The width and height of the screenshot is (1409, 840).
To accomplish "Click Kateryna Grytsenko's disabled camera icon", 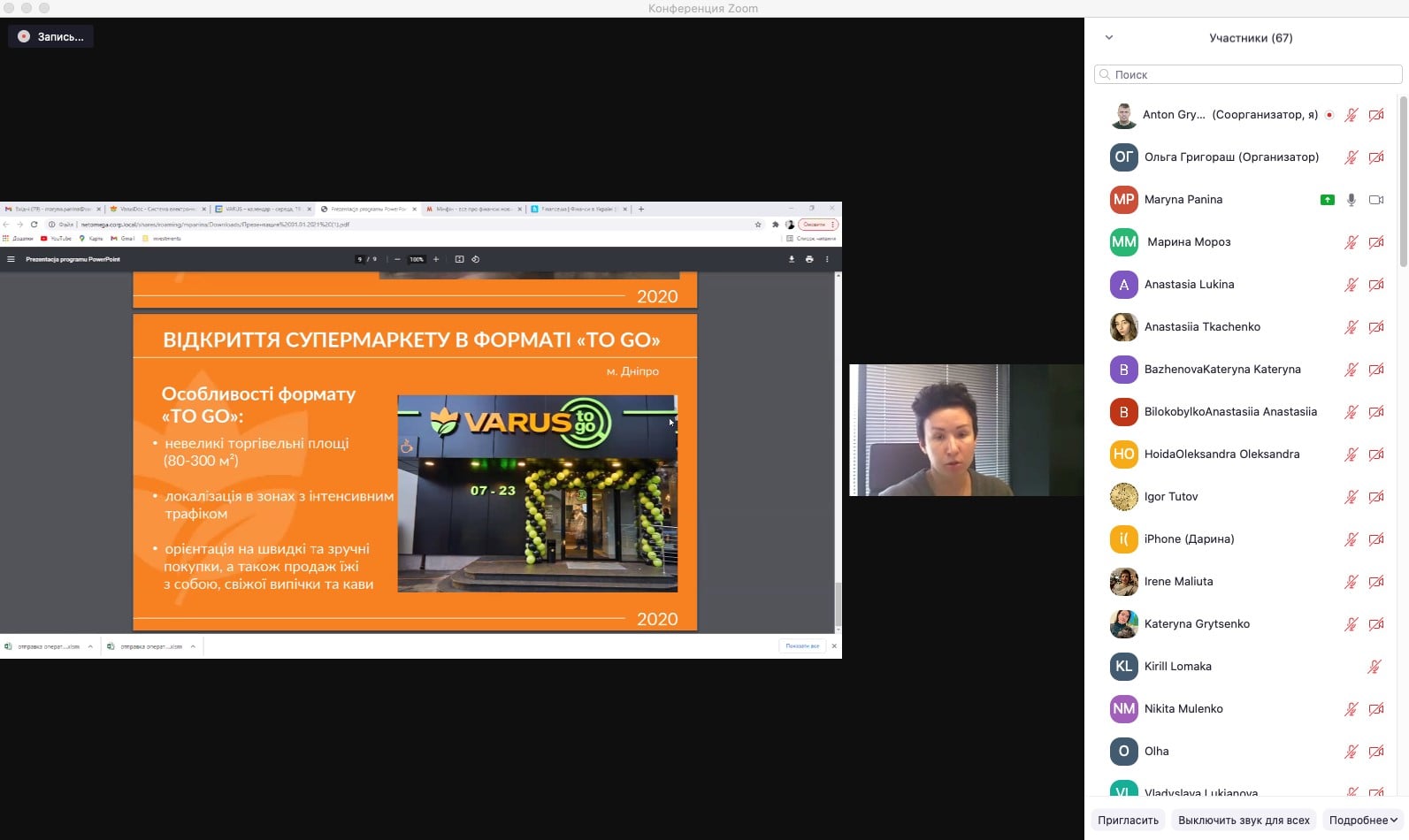I will [1376, 624].
